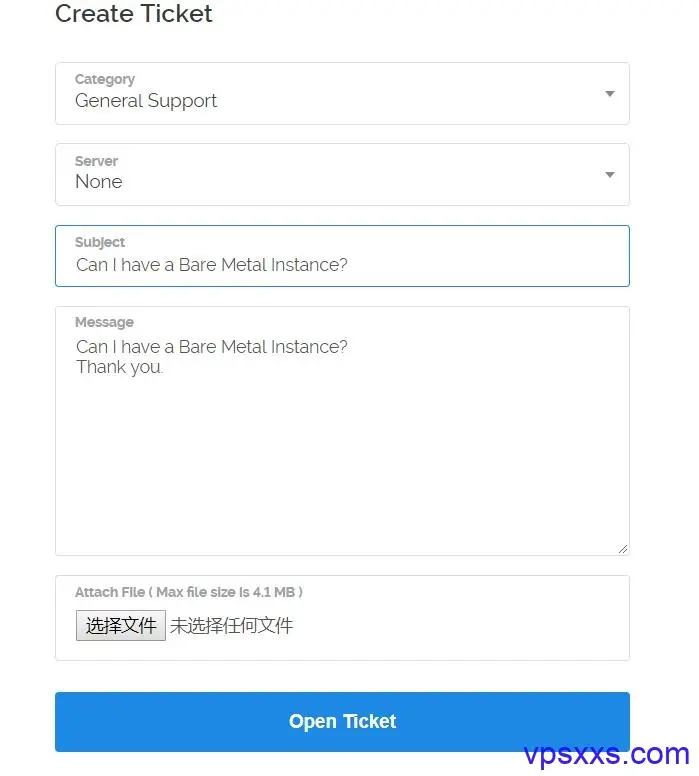Submit the form with Open Ticket
Viewport: 699px width, 776px height.
[342, 722]
